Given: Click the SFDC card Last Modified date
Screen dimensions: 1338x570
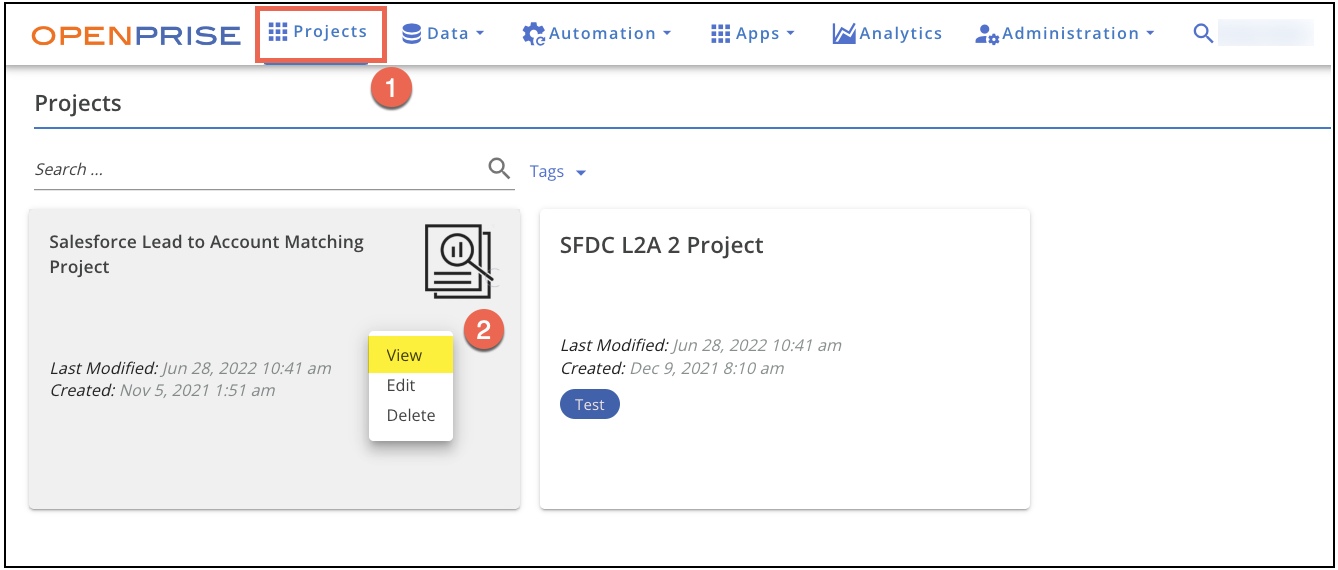Looking at the screenshot, I should 757,345.
